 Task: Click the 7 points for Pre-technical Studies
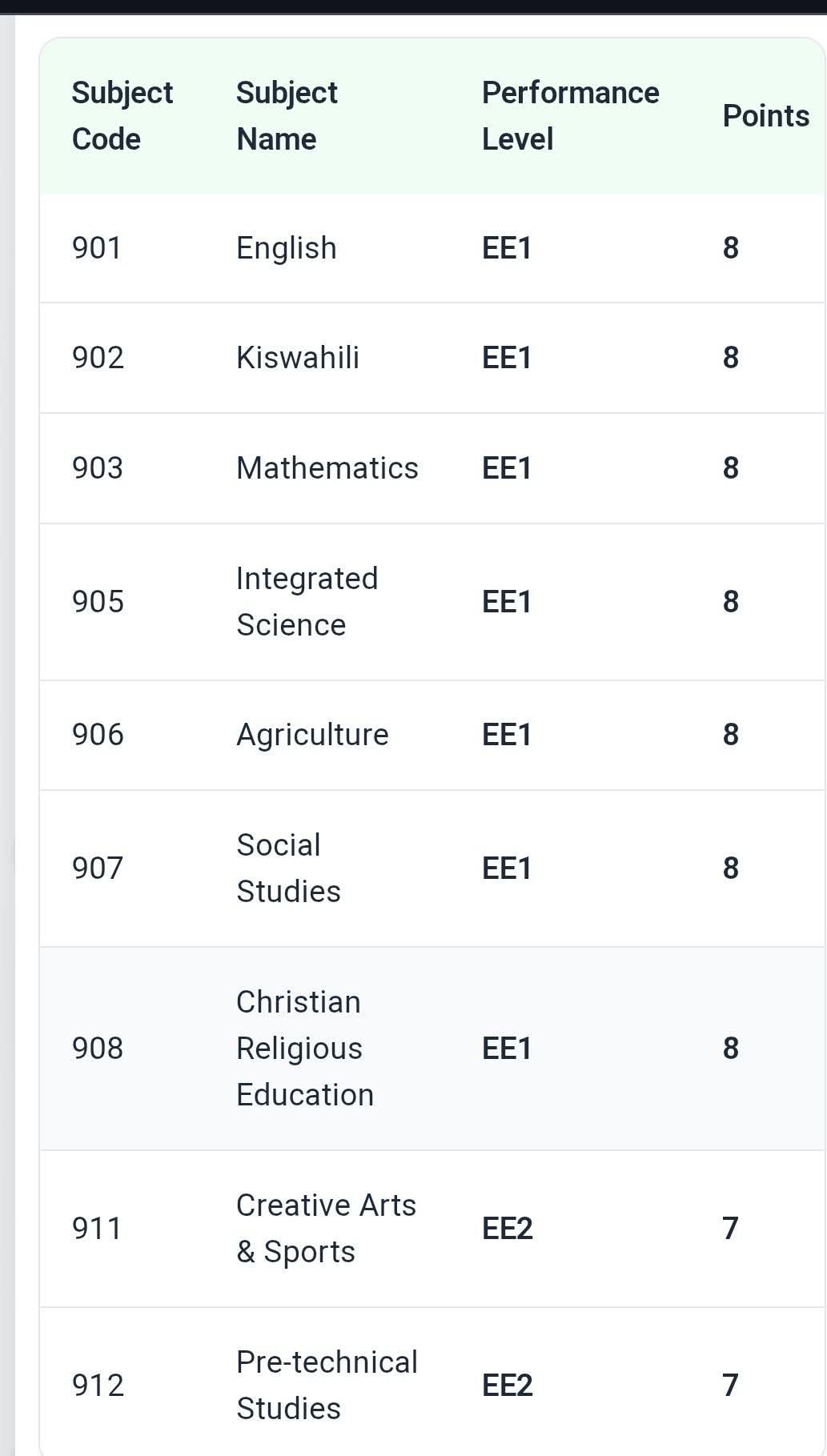coord(730,1386)
